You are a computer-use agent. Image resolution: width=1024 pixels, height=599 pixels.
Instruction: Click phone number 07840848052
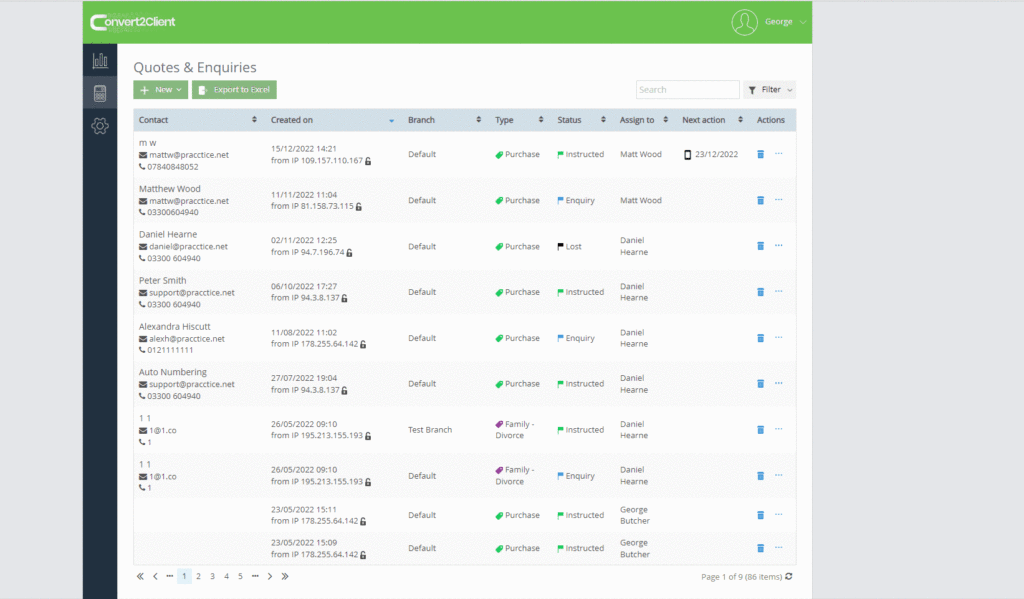[x=172, y=167]
